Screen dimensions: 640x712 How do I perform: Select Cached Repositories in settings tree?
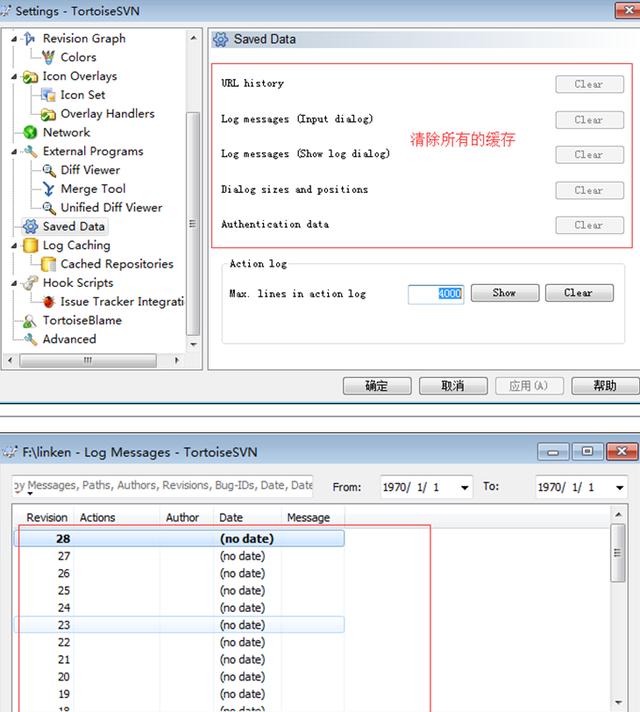point(117,264)
